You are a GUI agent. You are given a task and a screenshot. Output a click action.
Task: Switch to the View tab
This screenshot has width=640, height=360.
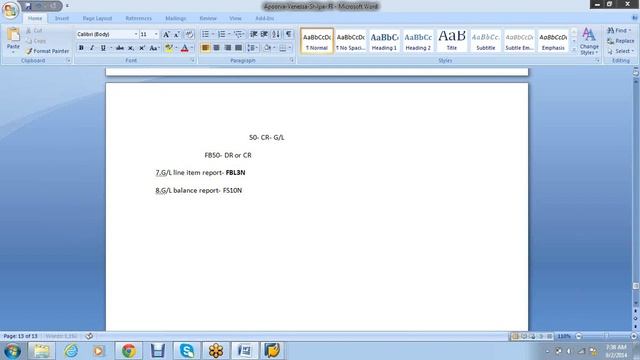point(235,18)
